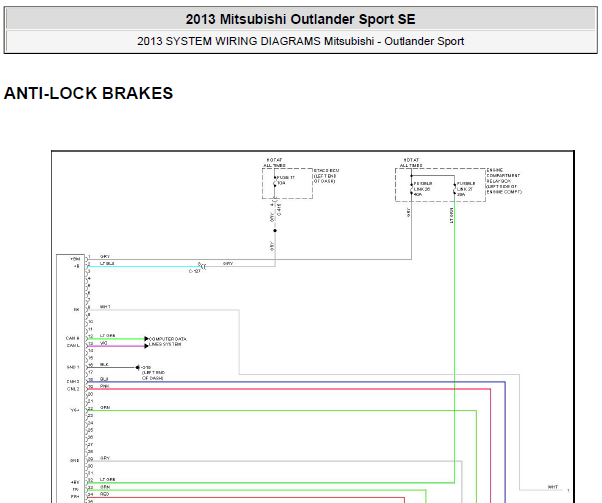Click the 'PNK' wire label at pin 19

tap(104, 386)
